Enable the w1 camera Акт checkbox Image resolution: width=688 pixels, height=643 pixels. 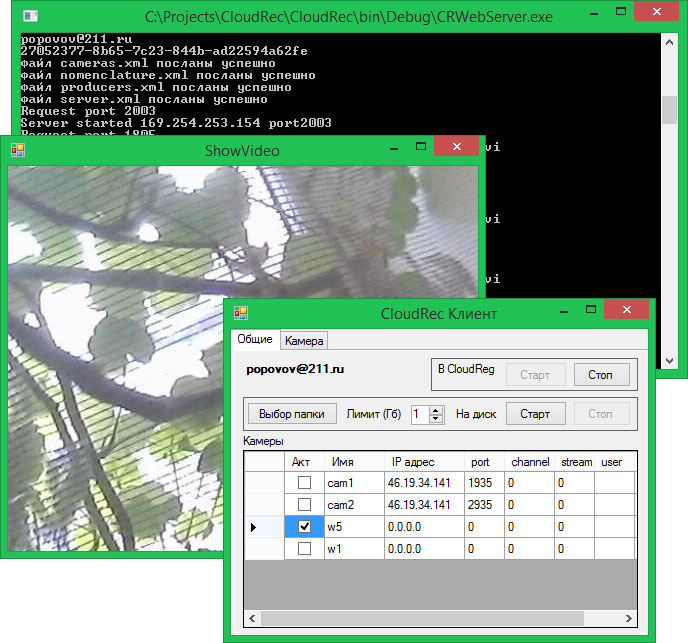coord(304,549)
